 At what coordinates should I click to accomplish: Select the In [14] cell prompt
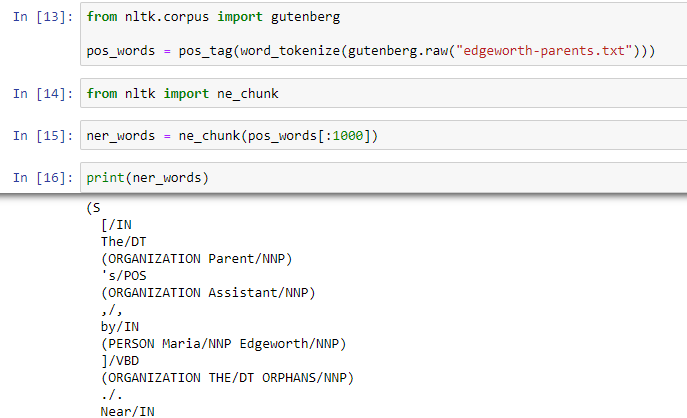(x=41, y=93)
